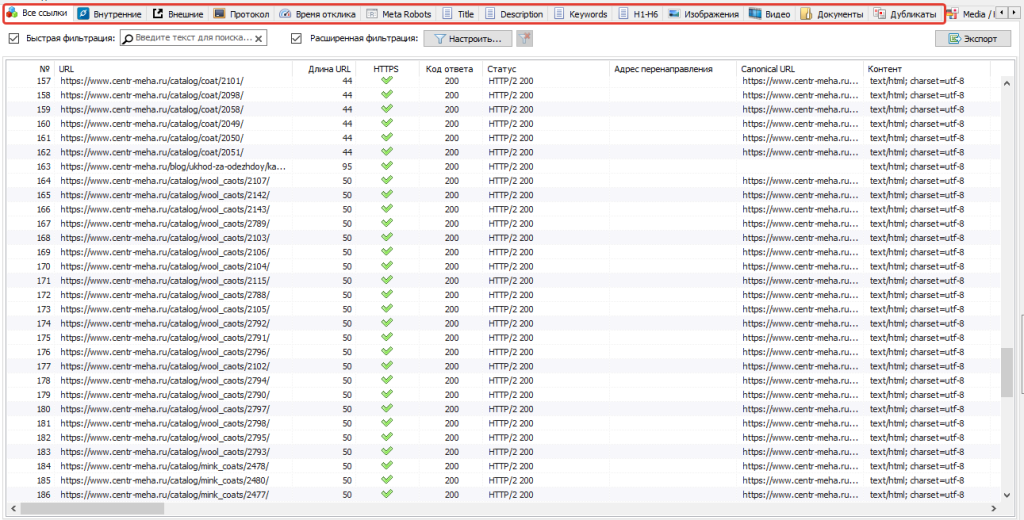1024x520 pixels.
Task: Click the green HTTPS checkmark in row 186
Action: [386, 494]
